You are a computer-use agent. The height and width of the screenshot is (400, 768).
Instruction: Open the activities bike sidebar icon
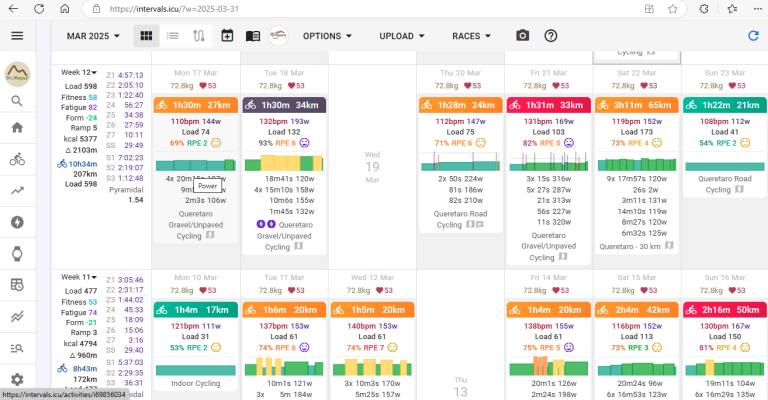pos(17,159)
